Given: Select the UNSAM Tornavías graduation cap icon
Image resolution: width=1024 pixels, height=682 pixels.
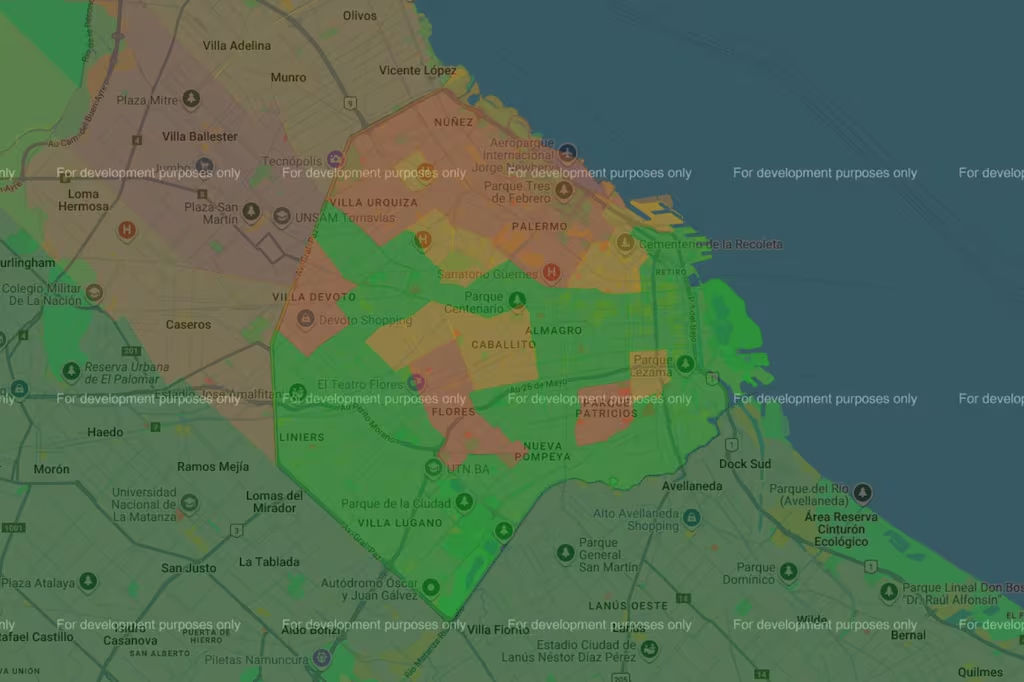Looking at the screenshot, I should click(x=282, y=216).
